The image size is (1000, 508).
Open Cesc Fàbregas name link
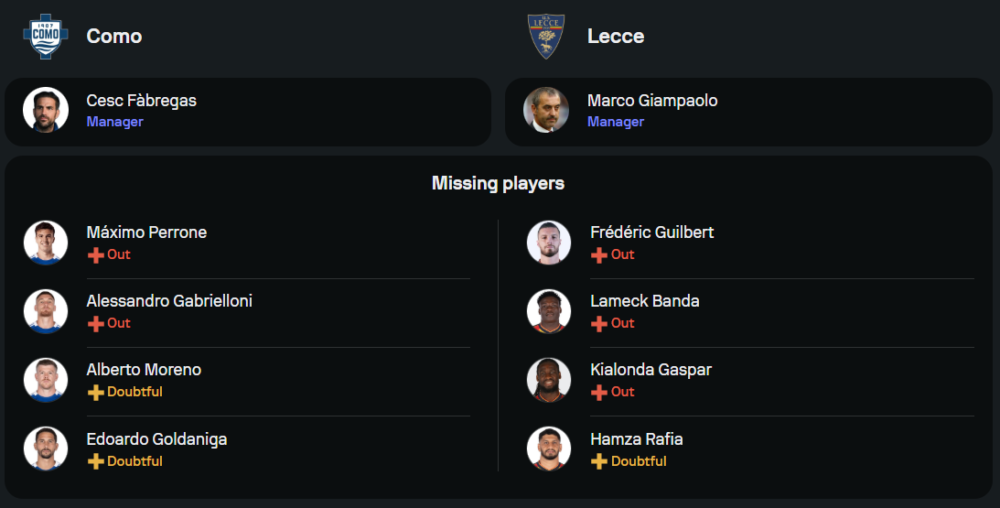[x=141, y=101]
